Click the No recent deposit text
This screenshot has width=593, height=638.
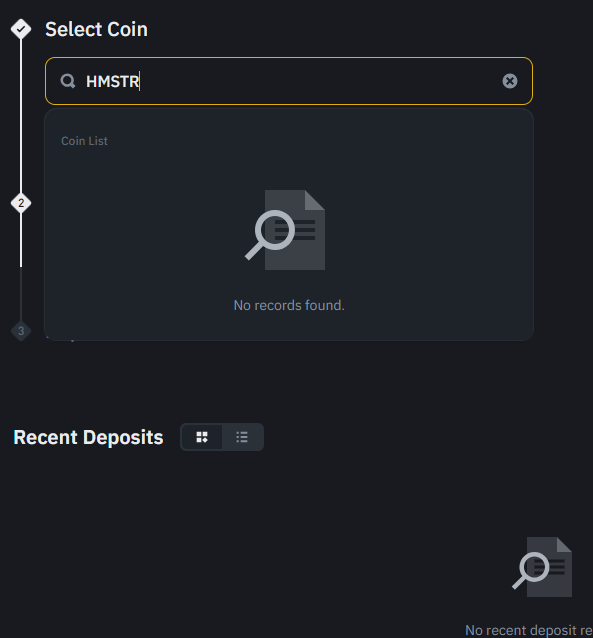[x=529, y=630]
